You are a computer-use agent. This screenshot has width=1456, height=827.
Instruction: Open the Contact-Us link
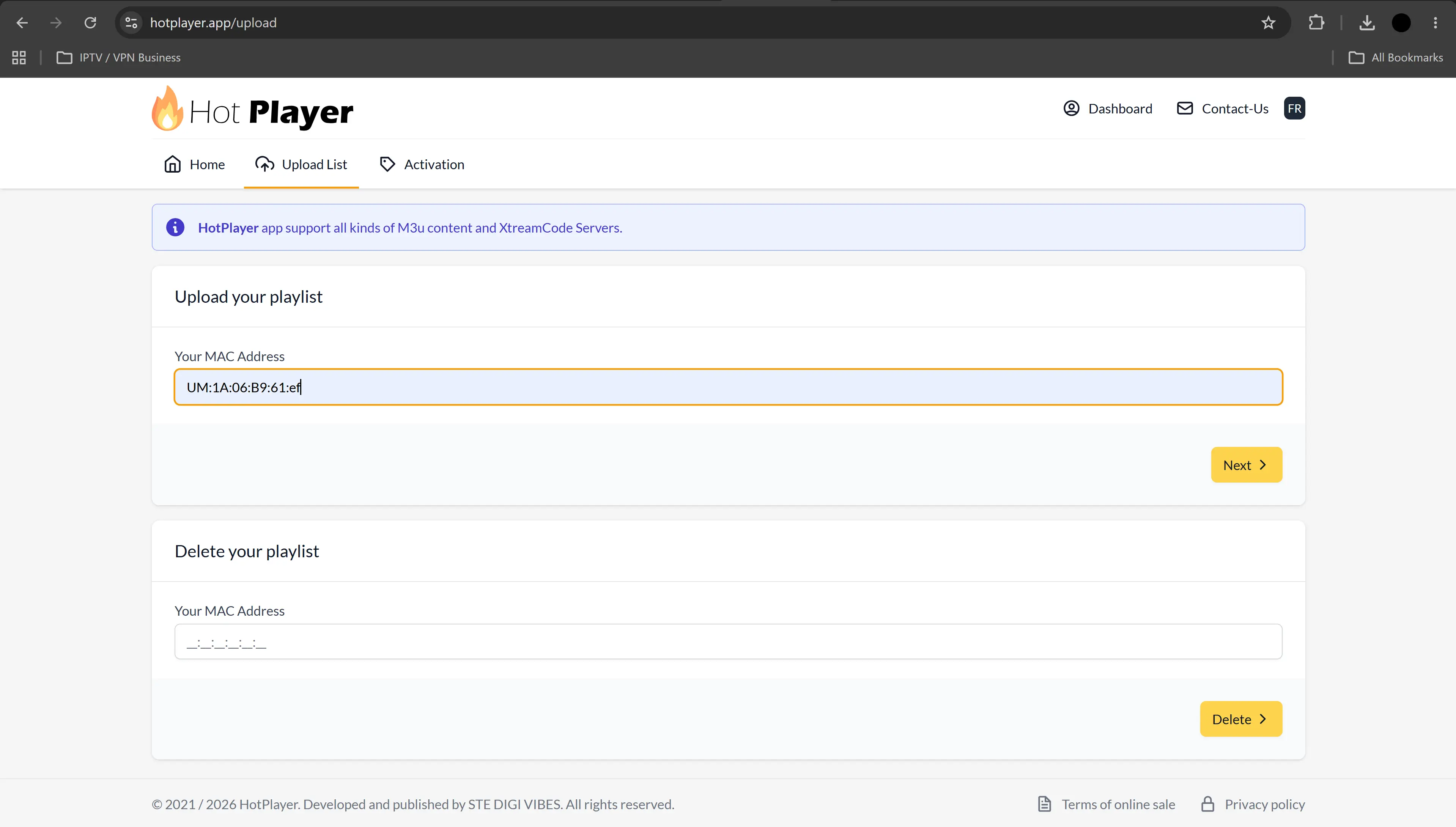(x=1223, y=108)
